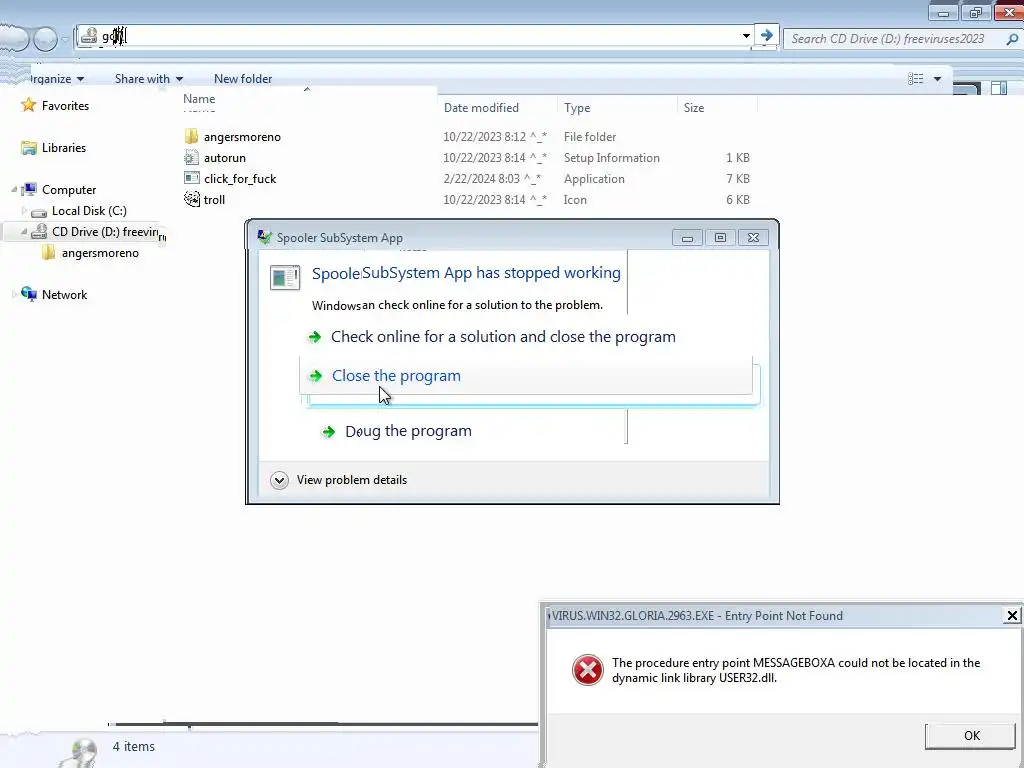
Task: Click the Libraries label in sidebar
Action: [x=64, y=148]
